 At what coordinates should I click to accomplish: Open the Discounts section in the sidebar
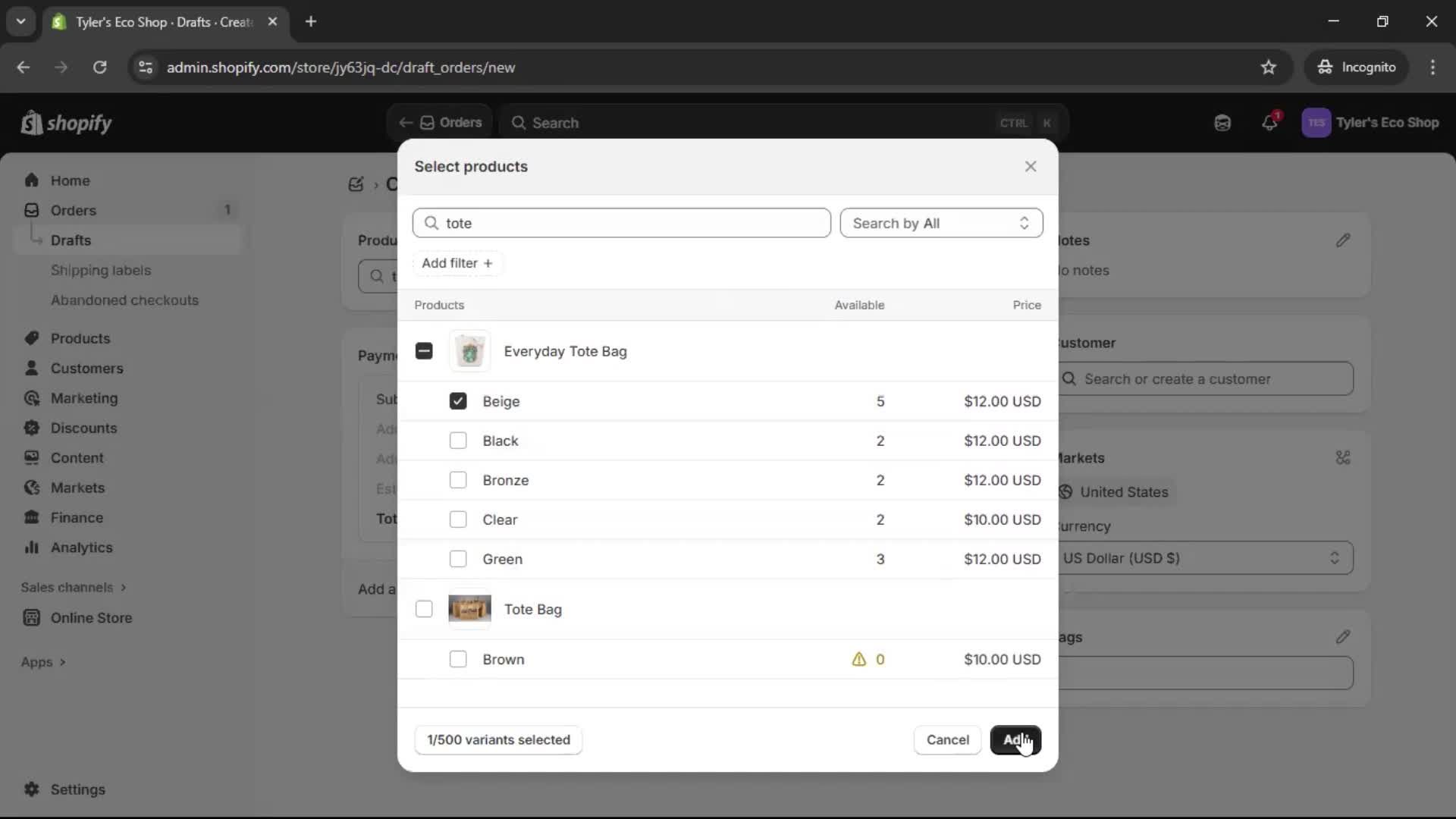pos(84,428)
